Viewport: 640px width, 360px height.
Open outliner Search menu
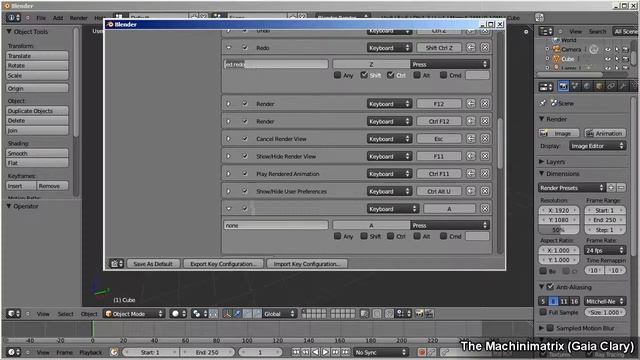pyautogui.click(x=597, y=31)
